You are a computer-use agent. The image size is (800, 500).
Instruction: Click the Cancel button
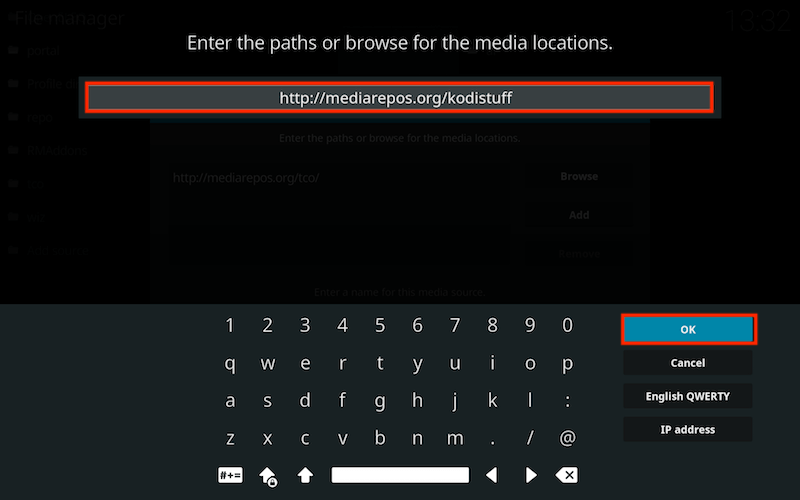pyautogui.click(x=688, y=363)
